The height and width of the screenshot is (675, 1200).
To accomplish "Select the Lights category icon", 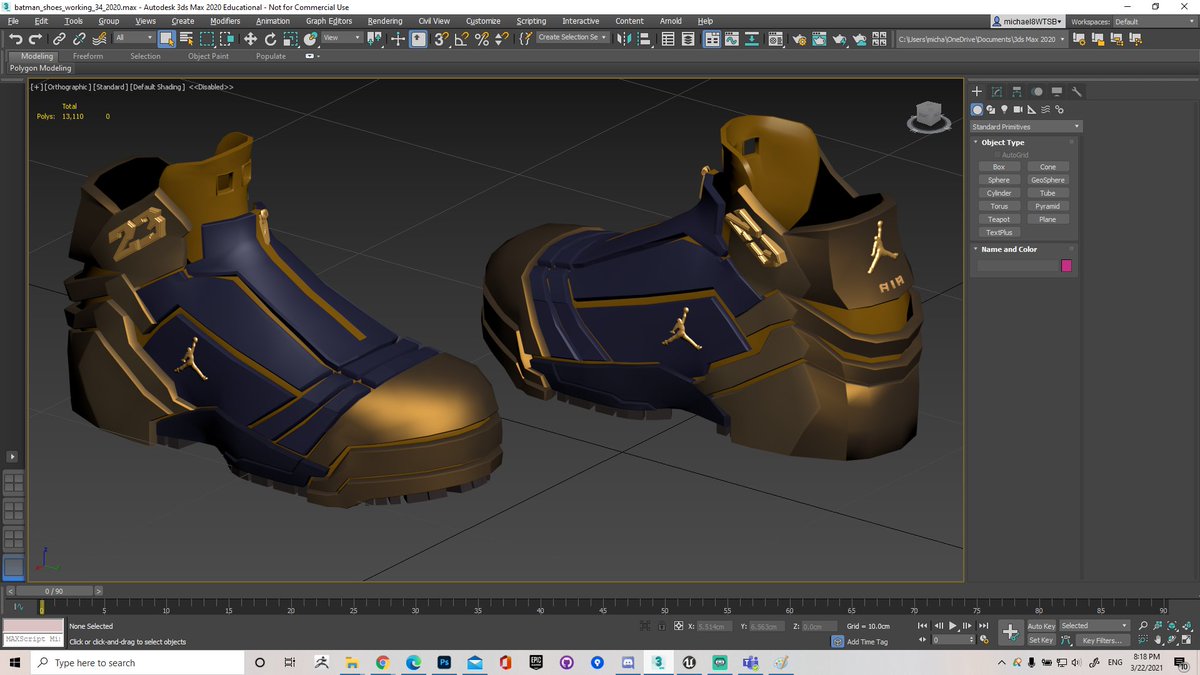I will pos(1004,109).
